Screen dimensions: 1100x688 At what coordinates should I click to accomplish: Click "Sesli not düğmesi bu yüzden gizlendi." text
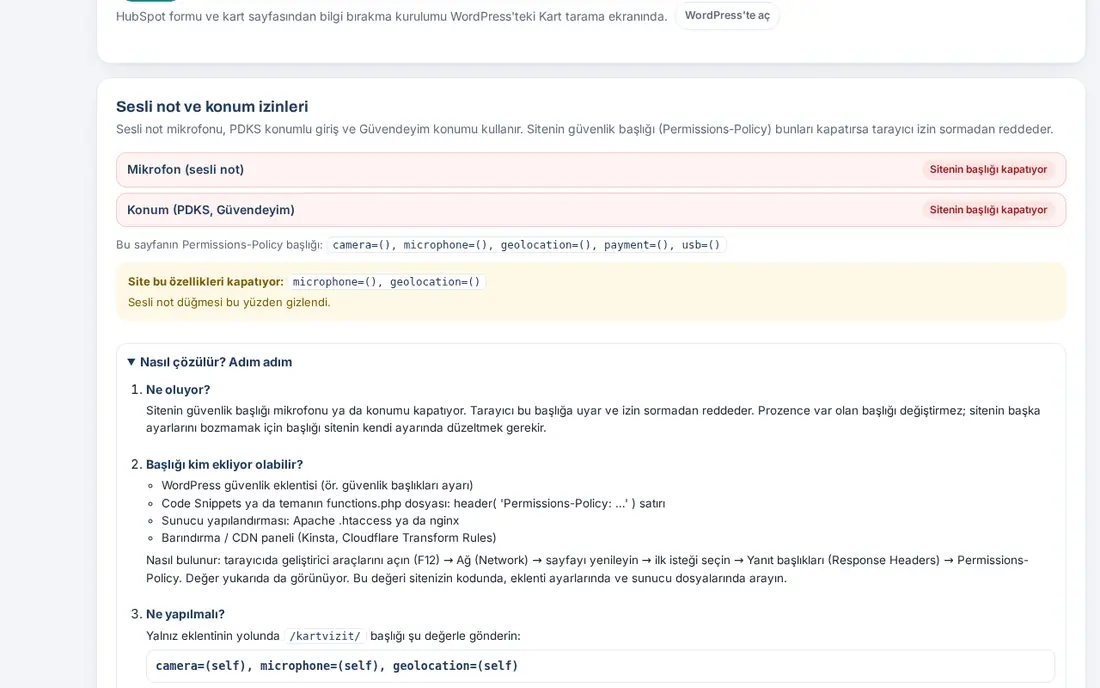229,302
